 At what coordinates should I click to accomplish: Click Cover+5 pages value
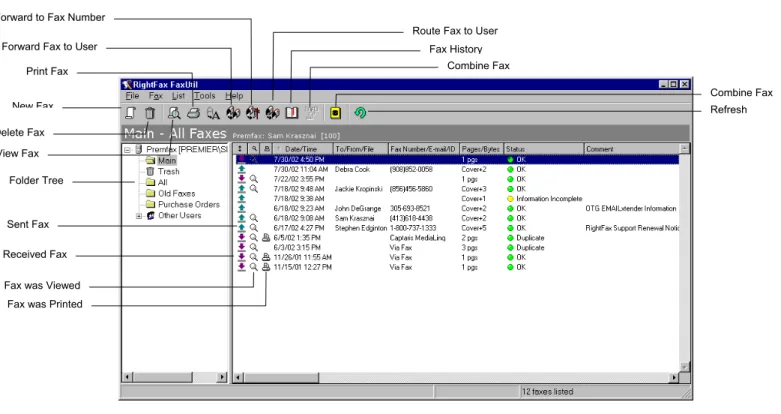coord(474,228)
